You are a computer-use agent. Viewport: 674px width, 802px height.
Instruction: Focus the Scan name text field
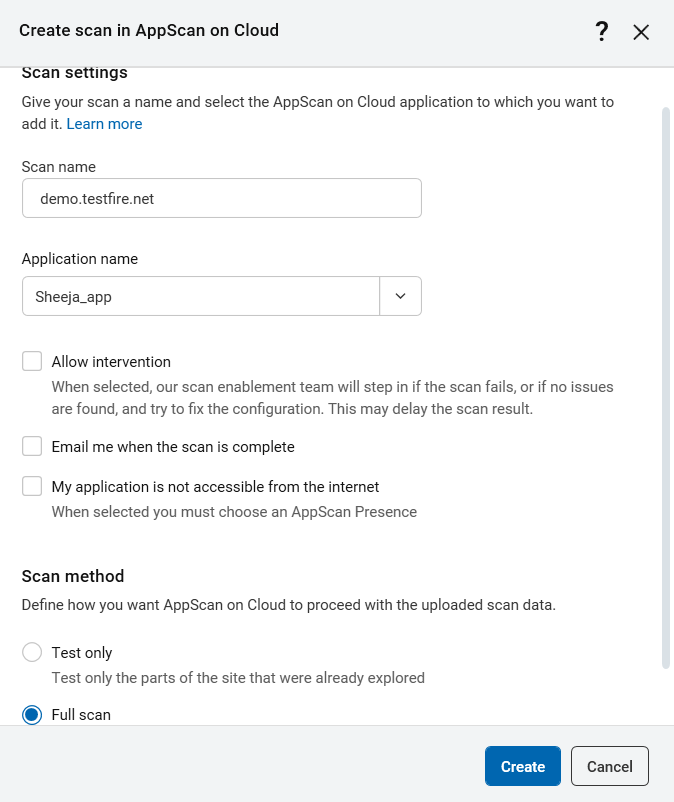pos(221,198)
